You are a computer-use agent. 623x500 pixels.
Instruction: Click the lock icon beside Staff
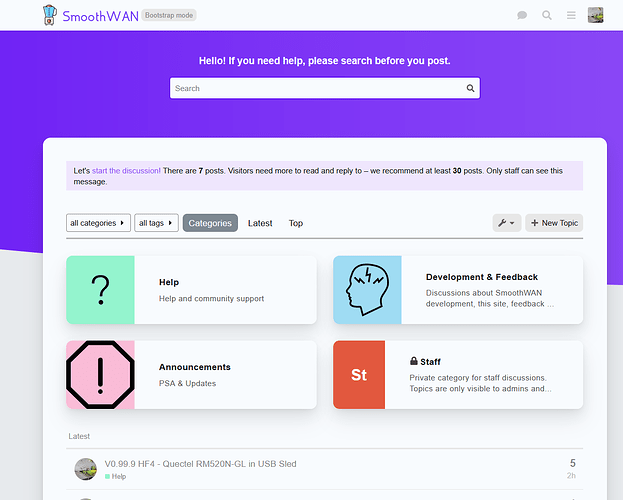pyautogui.click(x=414, y=361)
